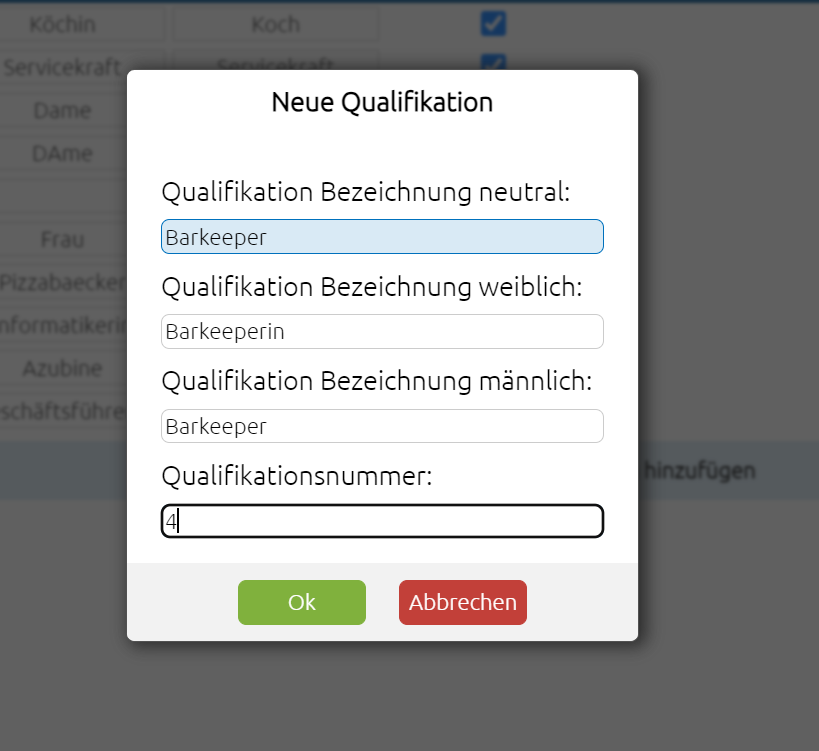Select the Geschäftsführer entry
This screenshot has width=819, height=751.
[63, 412]
